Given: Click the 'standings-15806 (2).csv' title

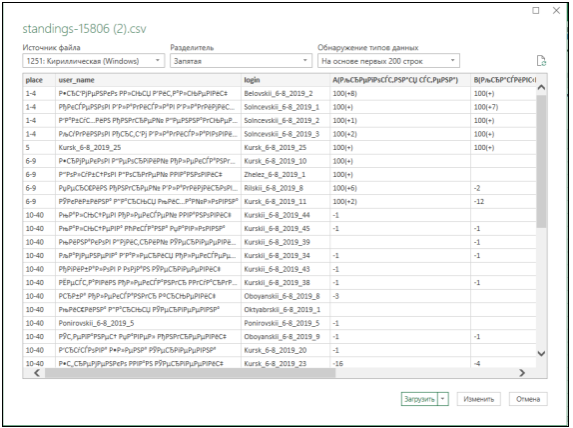Looking at the screenshot, I should click(x=84, y=29).
